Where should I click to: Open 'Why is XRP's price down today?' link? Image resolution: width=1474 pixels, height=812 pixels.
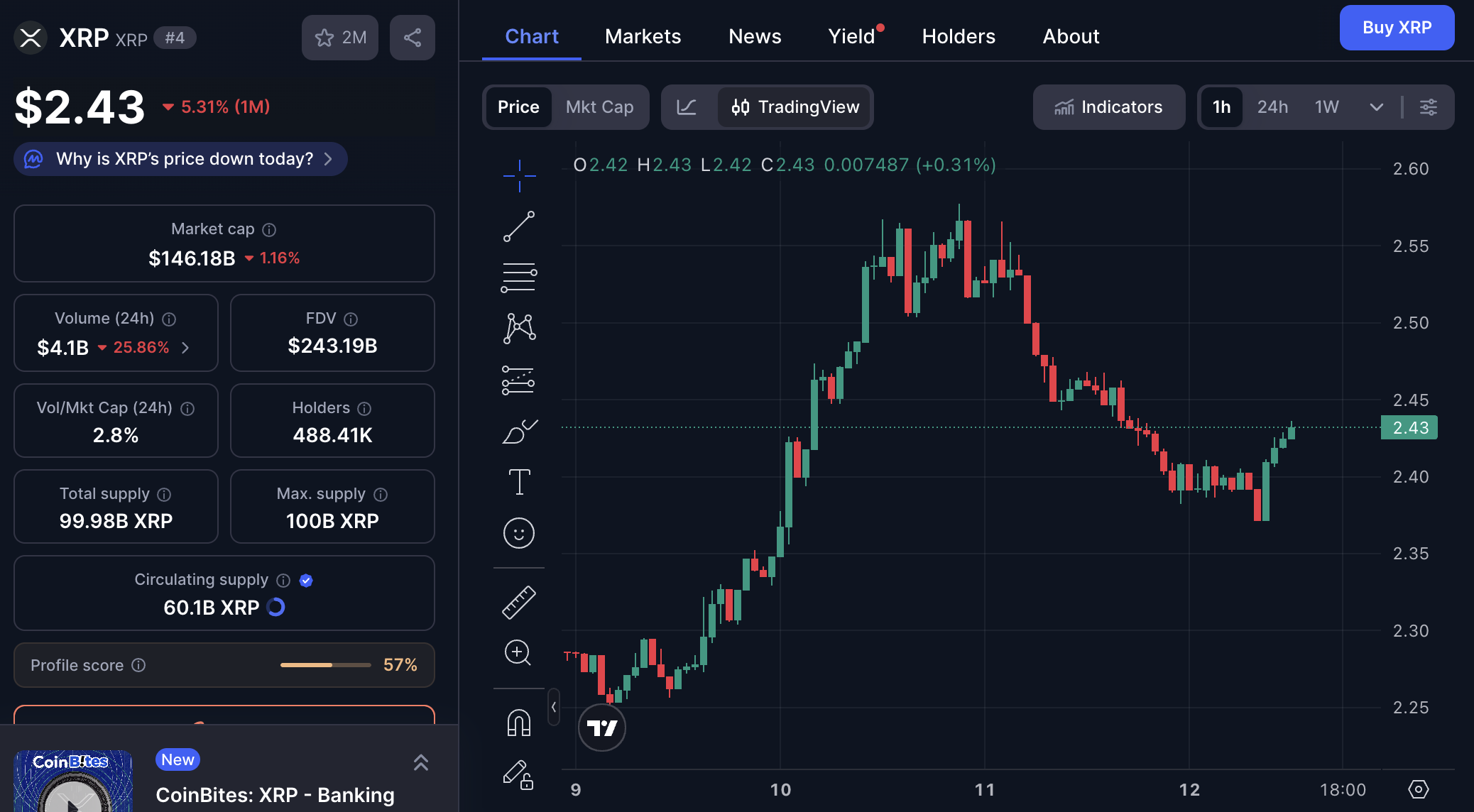click(180, 159)
